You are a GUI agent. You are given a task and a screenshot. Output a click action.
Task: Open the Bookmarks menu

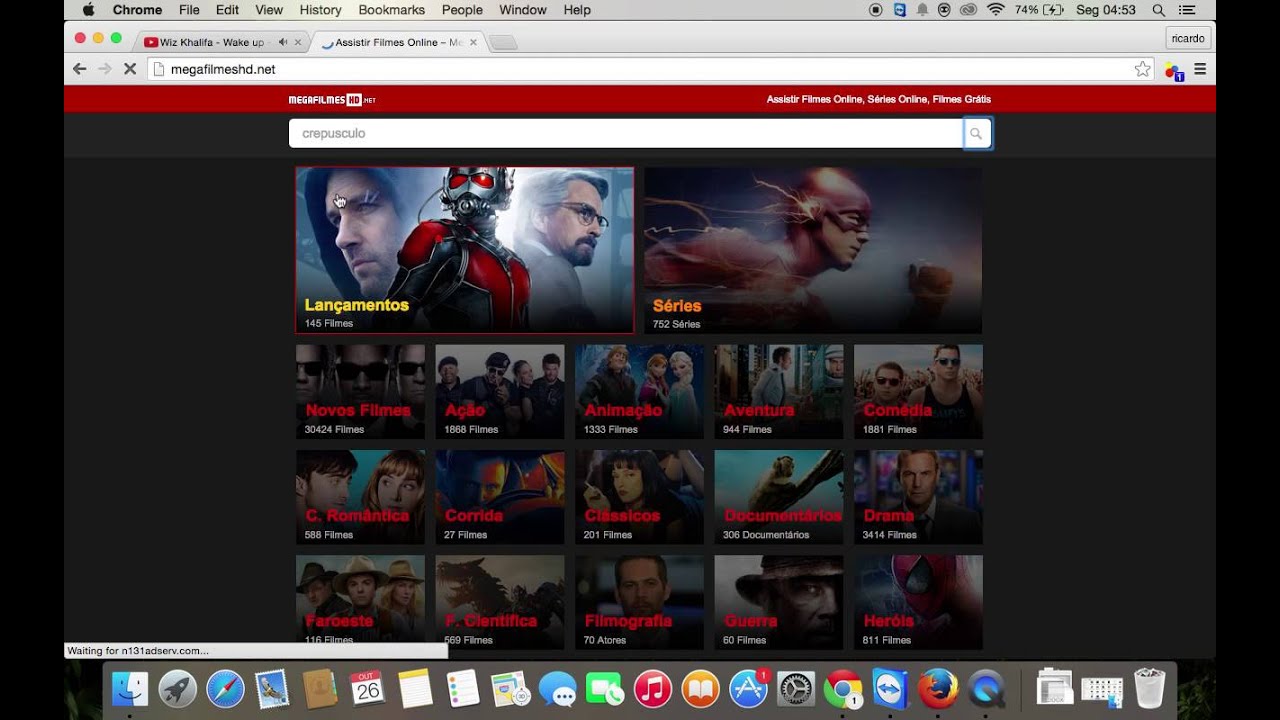(392, 10)
